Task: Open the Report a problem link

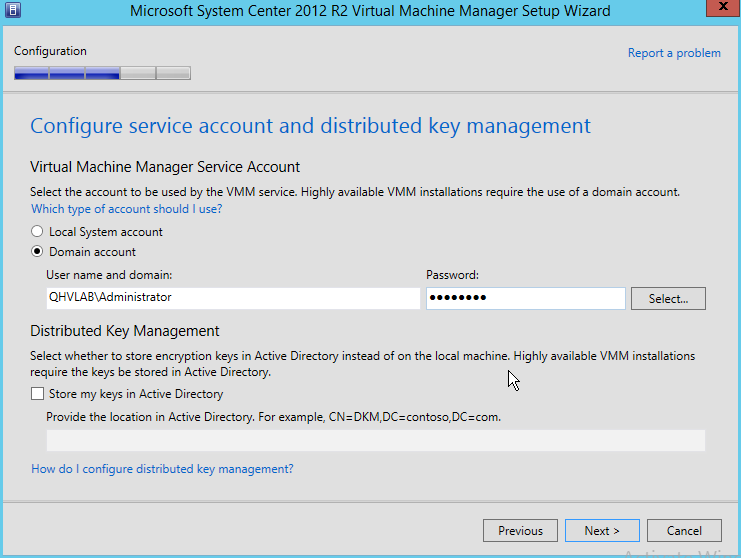Action: tap(673, 53)
